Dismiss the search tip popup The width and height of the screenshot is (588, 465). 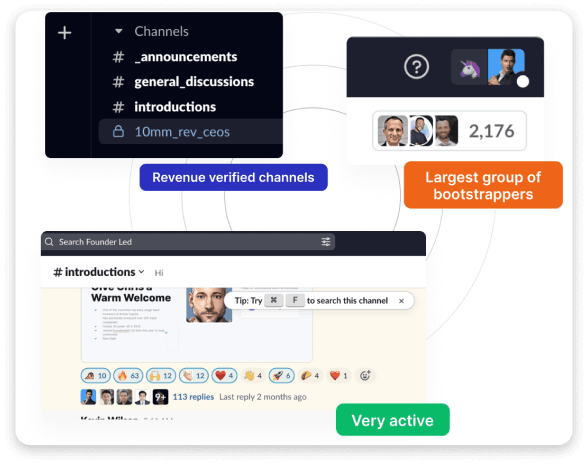(x=401, y=301)
